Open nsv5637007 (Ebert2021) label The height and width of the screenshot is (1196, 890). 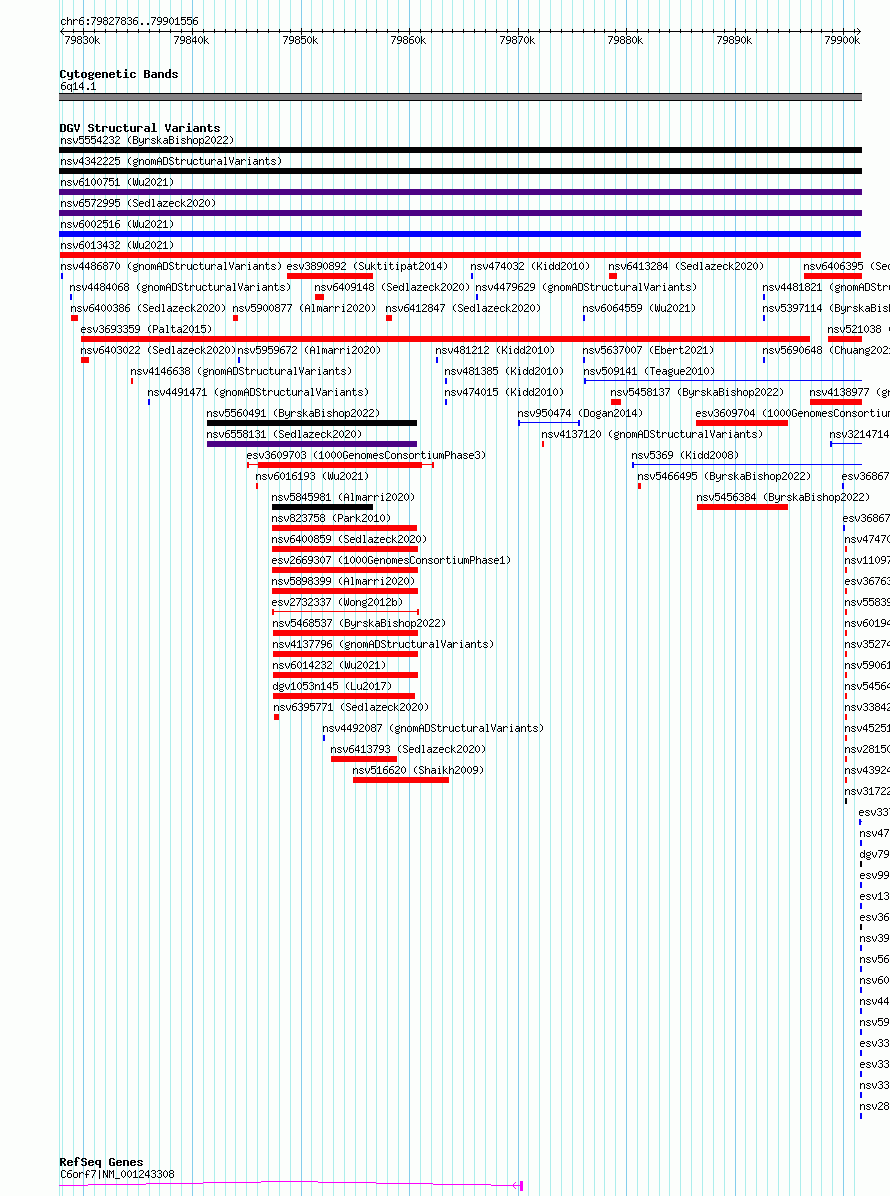[648, 350]
